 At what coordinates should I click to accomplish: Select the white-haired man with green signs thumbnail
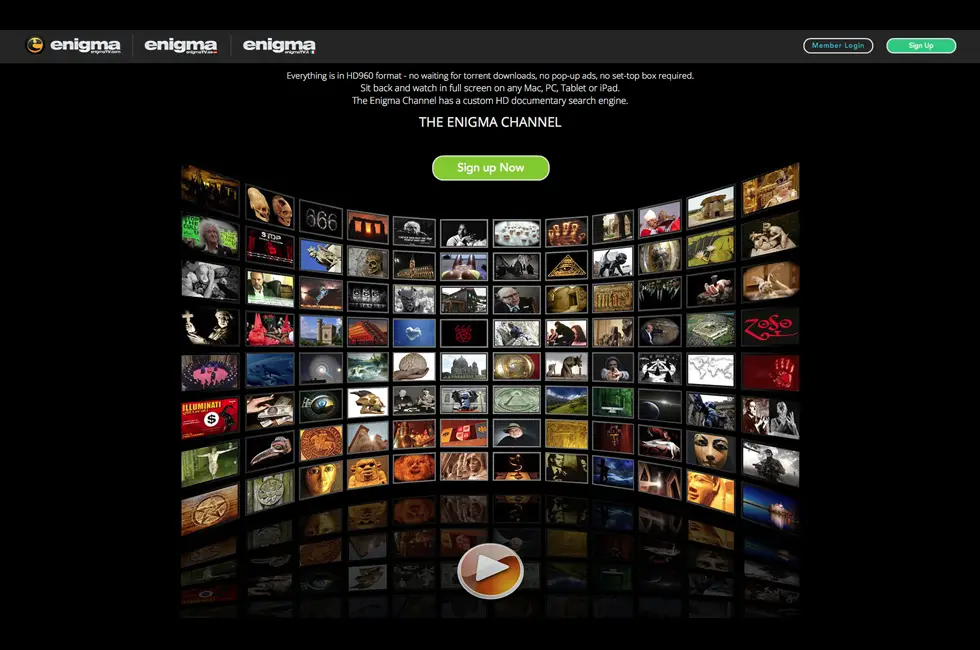tap(209, 235)
